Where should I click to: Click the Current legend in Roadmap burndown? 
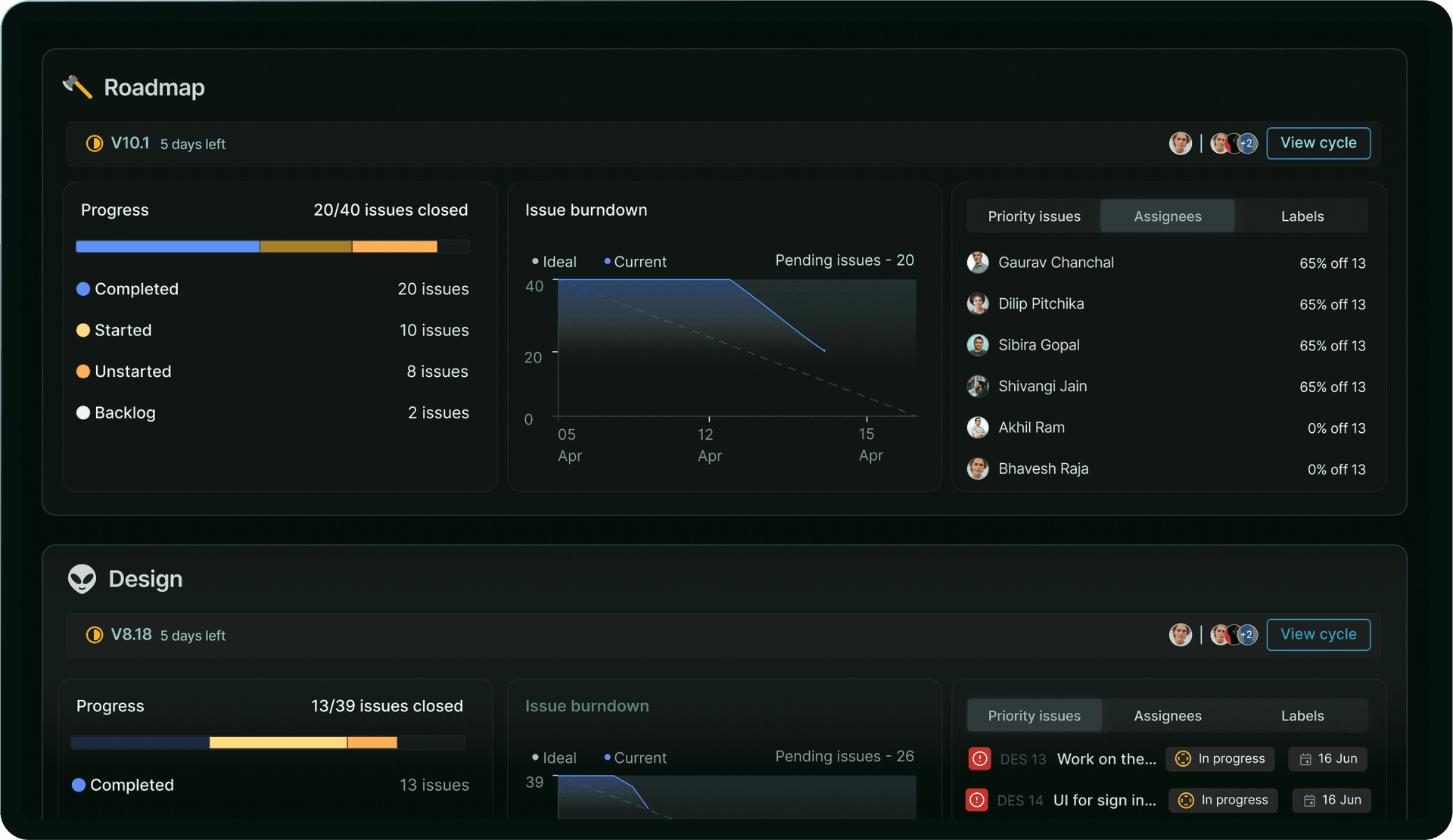coord(636,262)
